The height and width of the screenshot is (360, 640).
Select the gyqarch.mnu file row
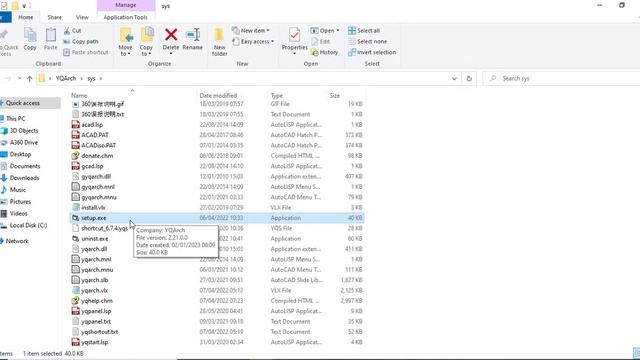217,197
